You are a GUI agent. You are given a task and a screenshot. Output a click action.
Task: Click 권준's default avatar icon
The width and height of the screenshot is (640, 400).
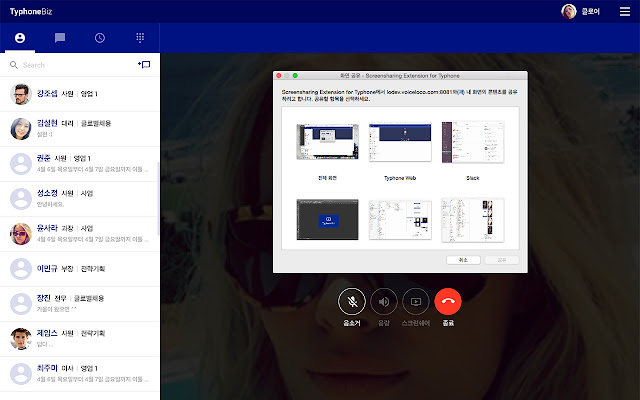click(21, 164)
